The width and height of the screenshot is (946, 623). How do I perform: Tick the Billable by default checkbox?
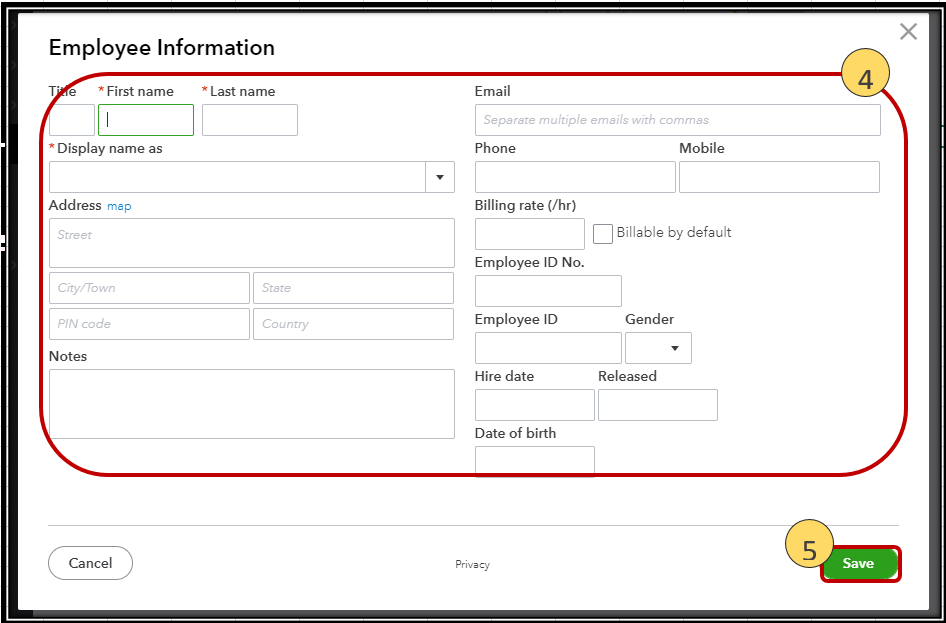point(603,233)
